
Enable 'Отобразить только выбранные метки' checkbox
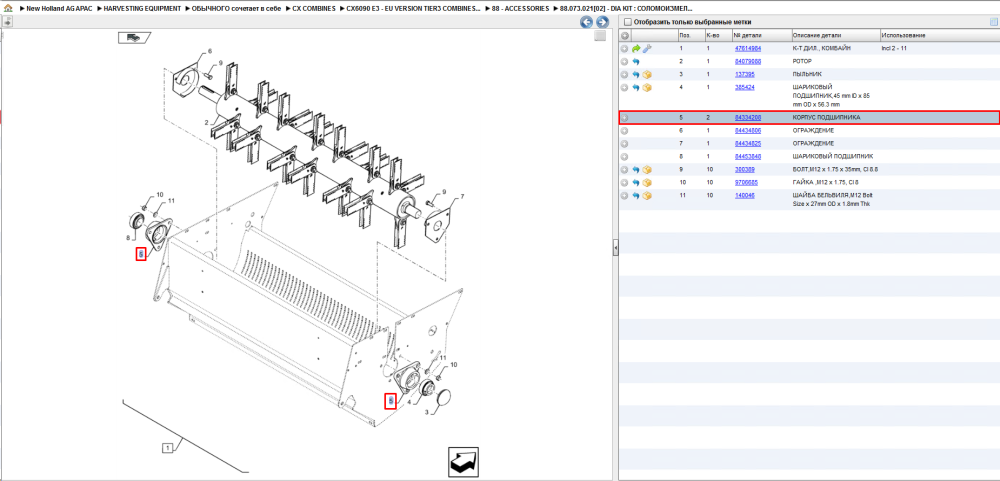(x=628, y=22)
